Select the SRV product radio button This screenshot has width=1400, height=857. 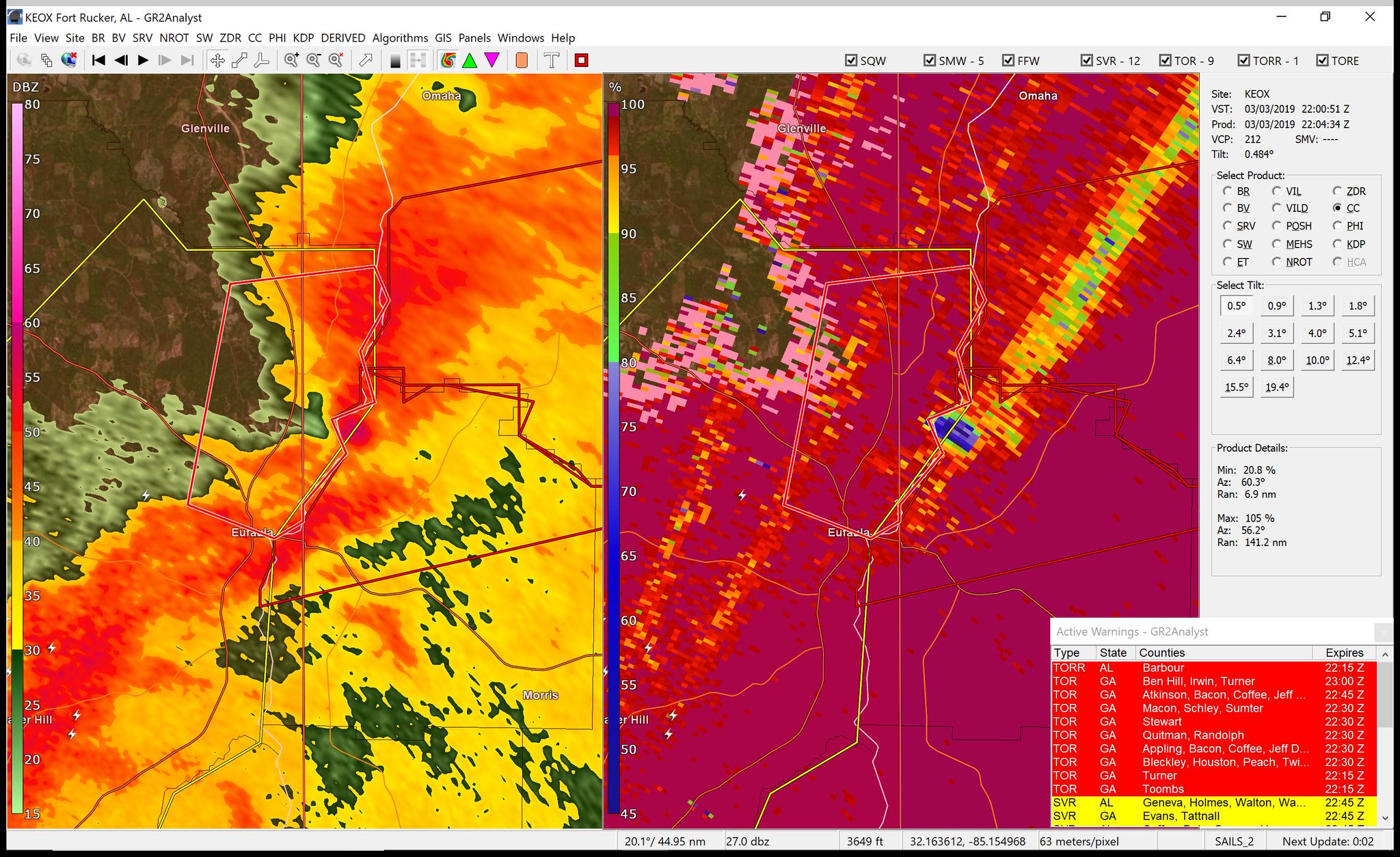click(x=1228, y=226)
